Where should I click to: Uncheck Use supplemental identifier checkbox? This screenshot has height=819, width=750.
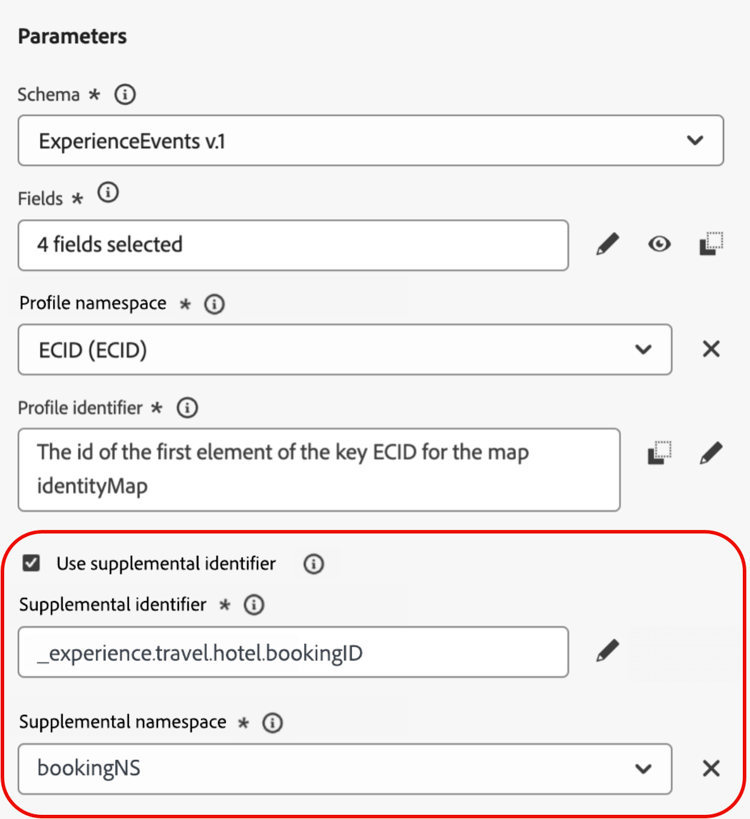click(x=32, y=564)
